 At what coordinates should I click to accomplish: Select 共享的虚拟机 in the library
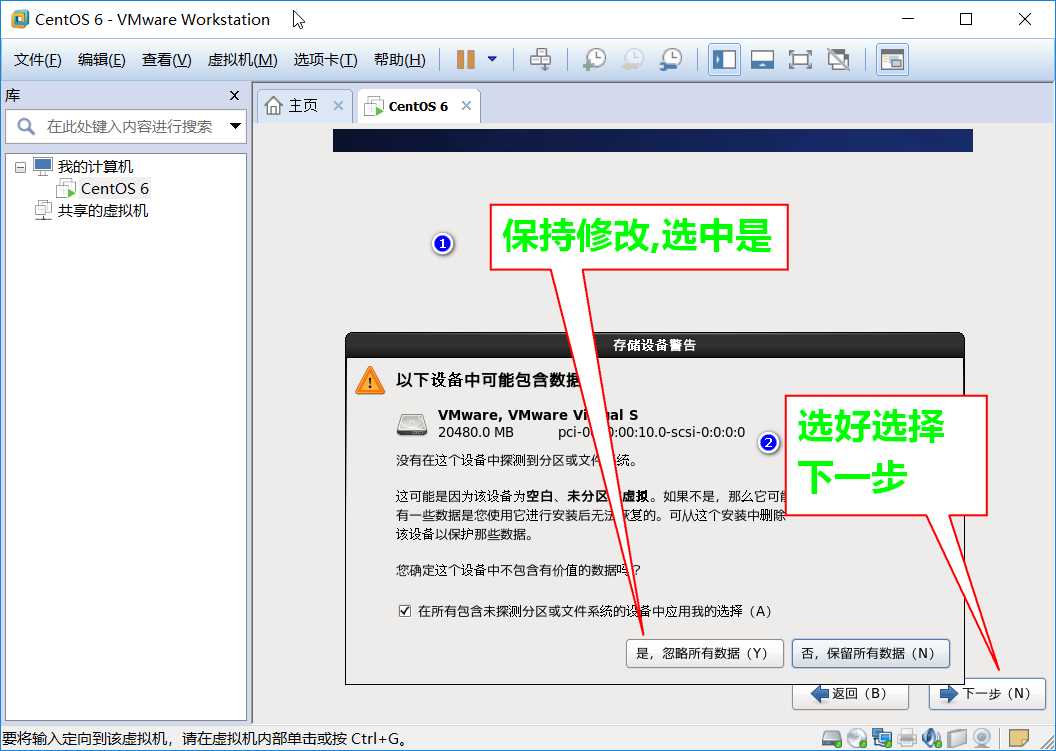click(x=102, y=211)
